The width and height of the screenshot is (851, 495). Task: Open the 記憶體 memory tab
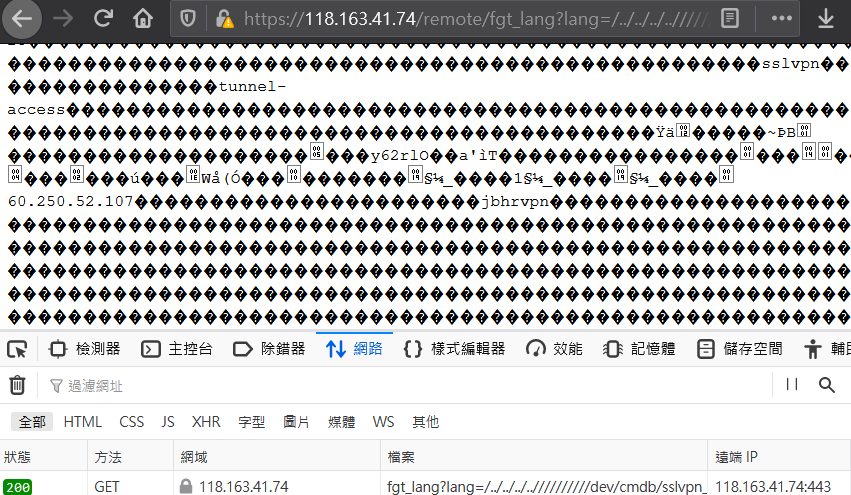coord(639,349)
